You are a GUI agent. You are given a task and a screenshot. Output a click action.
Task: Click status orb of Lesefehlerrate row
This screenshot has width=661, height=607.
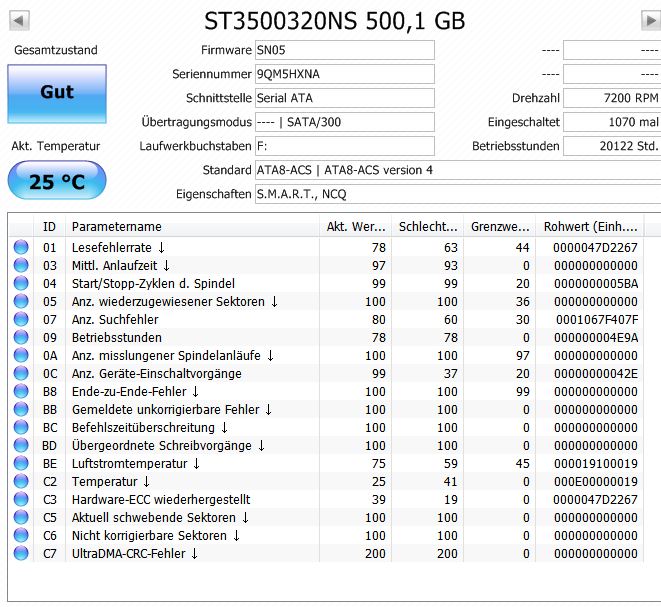pyautogui.click(x=21, y=247)
